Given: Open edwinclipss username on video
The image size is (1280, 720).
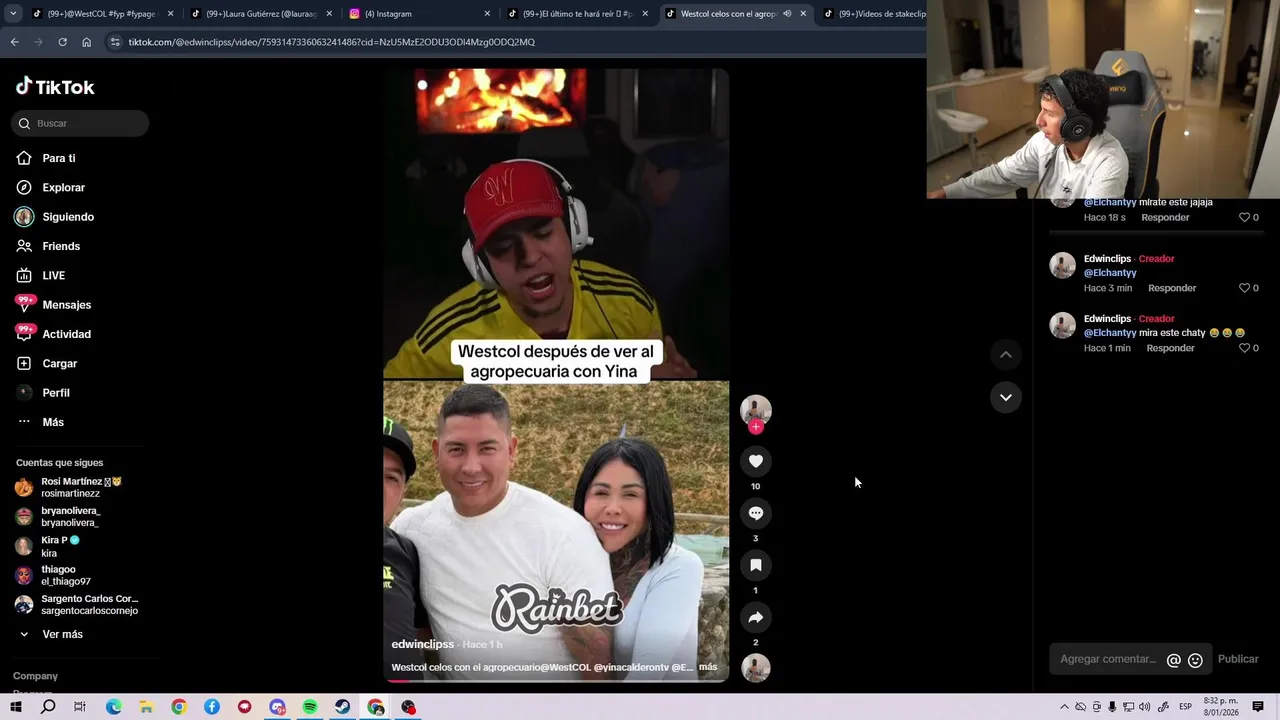Looking at the screenshot, I should point(423,644).
